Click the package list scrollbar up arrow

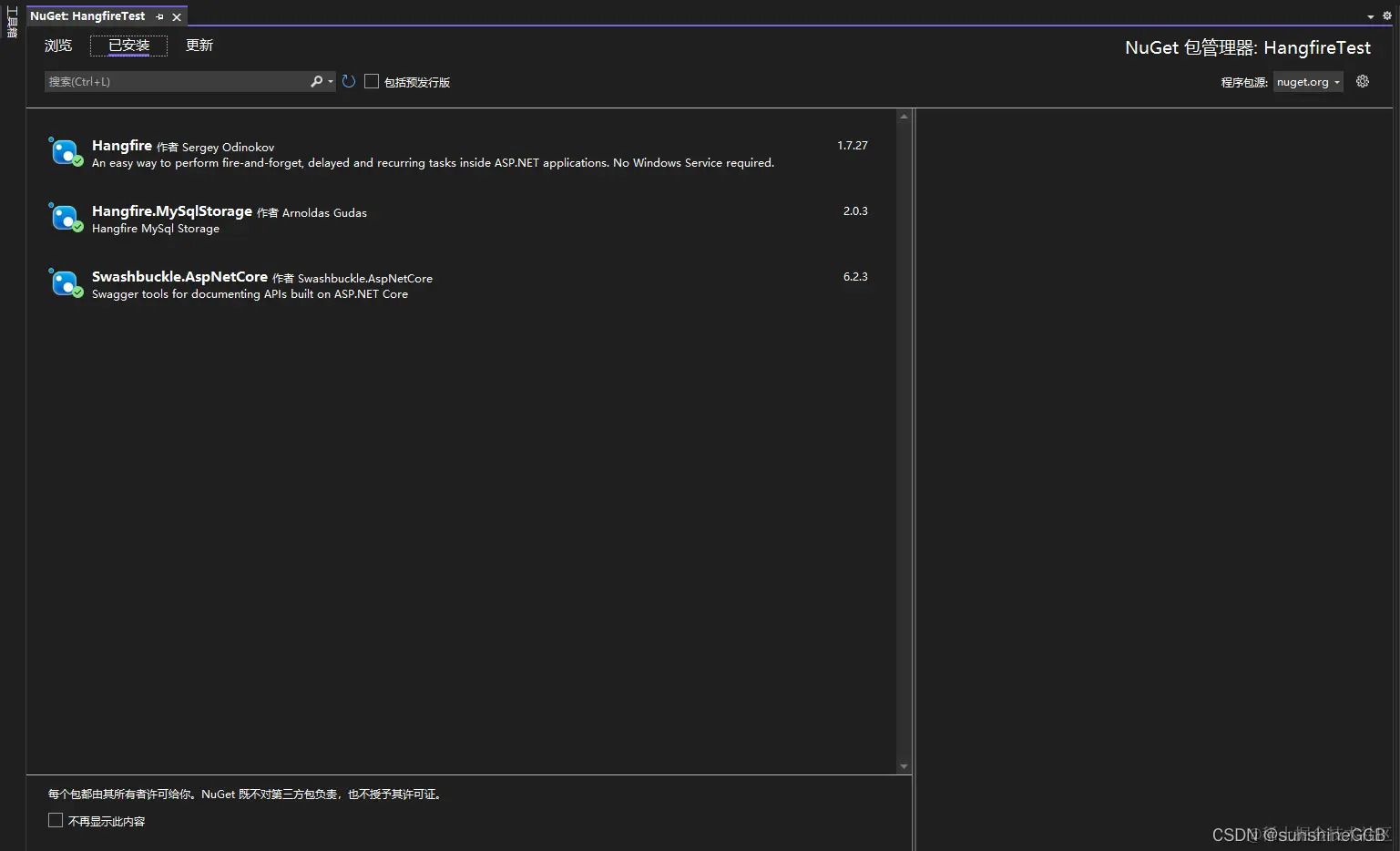pyautogui.click(x=904, y=117)
